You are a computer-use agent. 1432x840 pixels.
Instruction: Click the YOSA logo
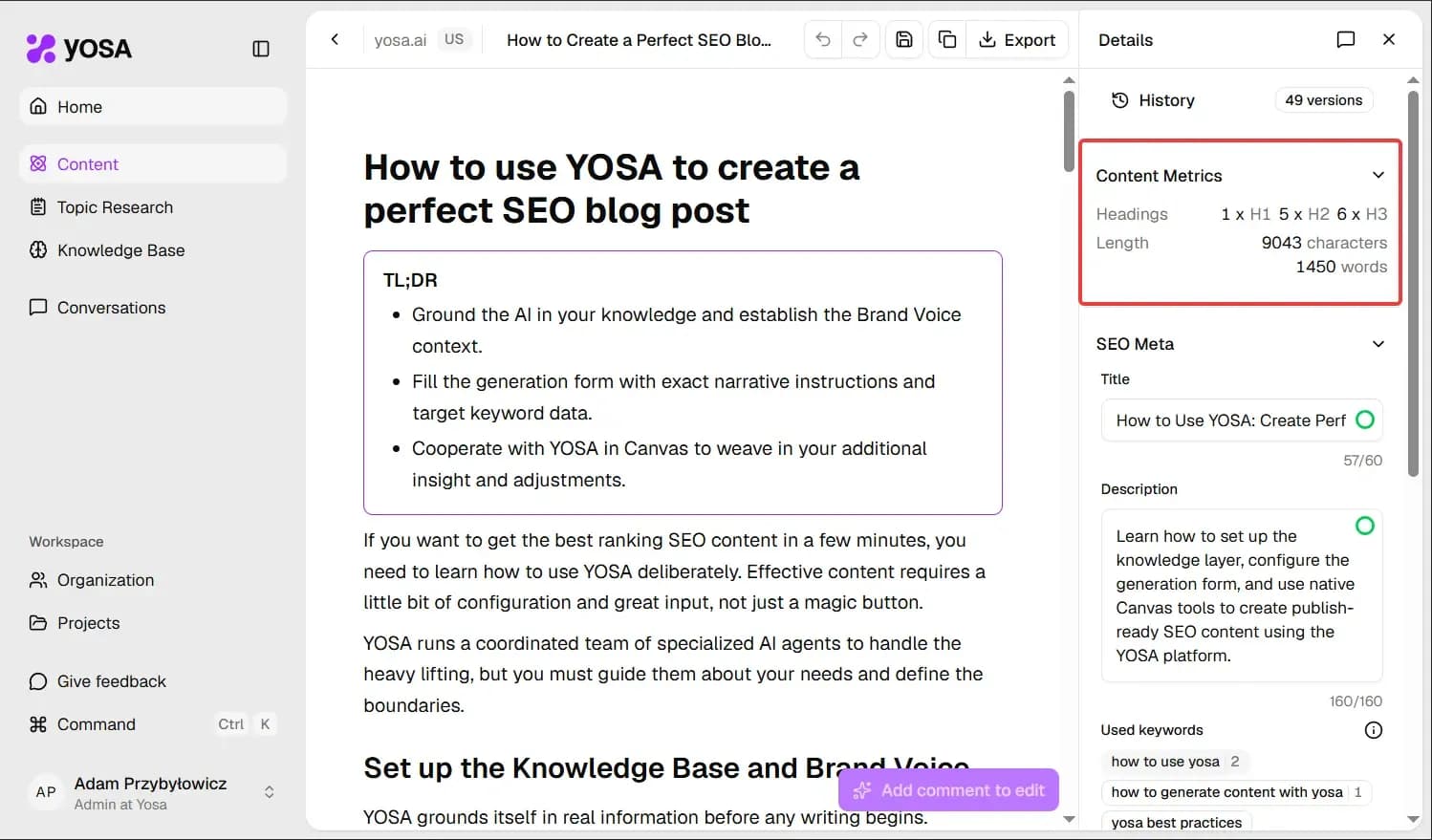click(x=78, y=49)
